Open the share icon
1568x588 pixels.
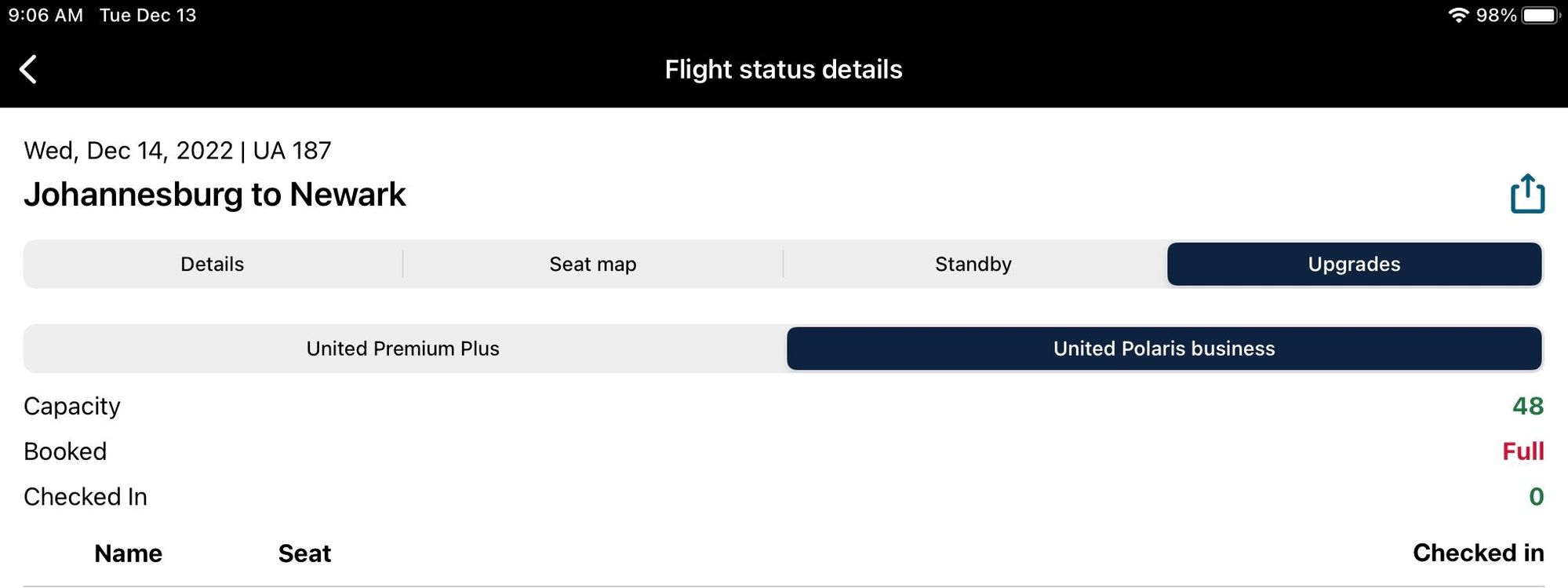(1527, 194)
